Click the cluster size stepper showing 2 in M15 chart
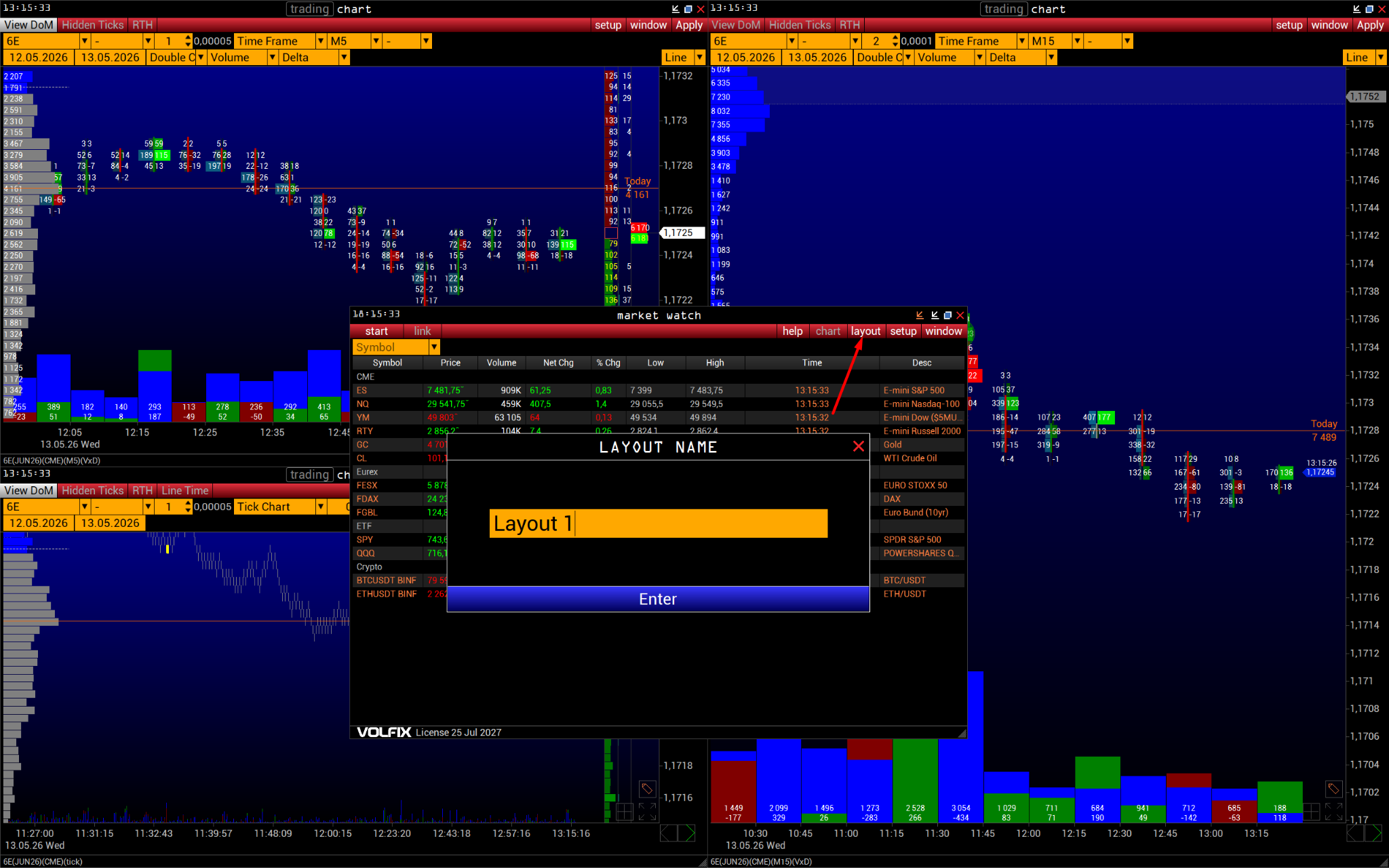 pyautogui.click(x=882, y=41)
